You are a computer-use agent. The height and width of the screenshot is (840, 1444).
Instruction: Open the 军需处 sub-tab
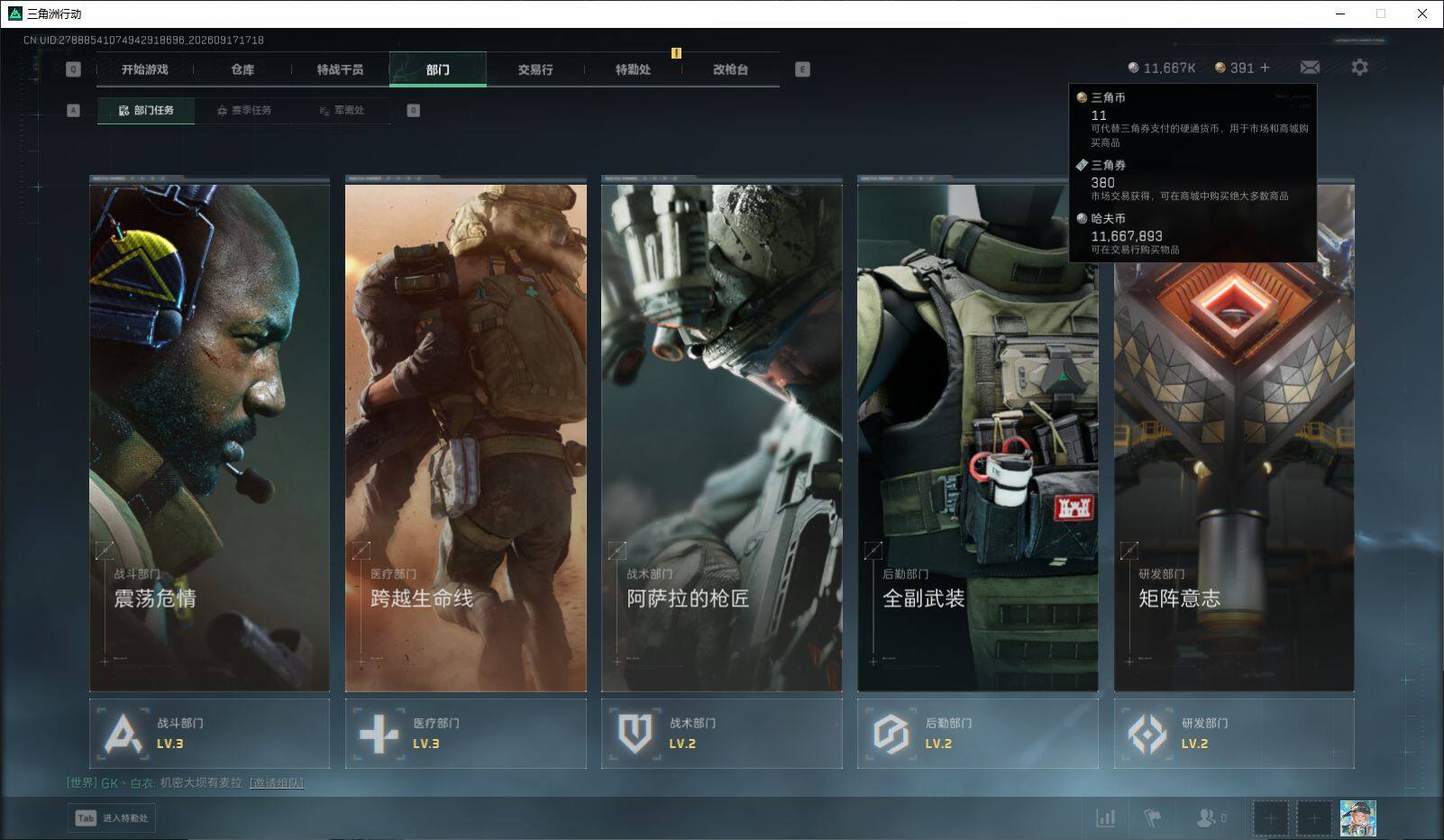point(343,111)
